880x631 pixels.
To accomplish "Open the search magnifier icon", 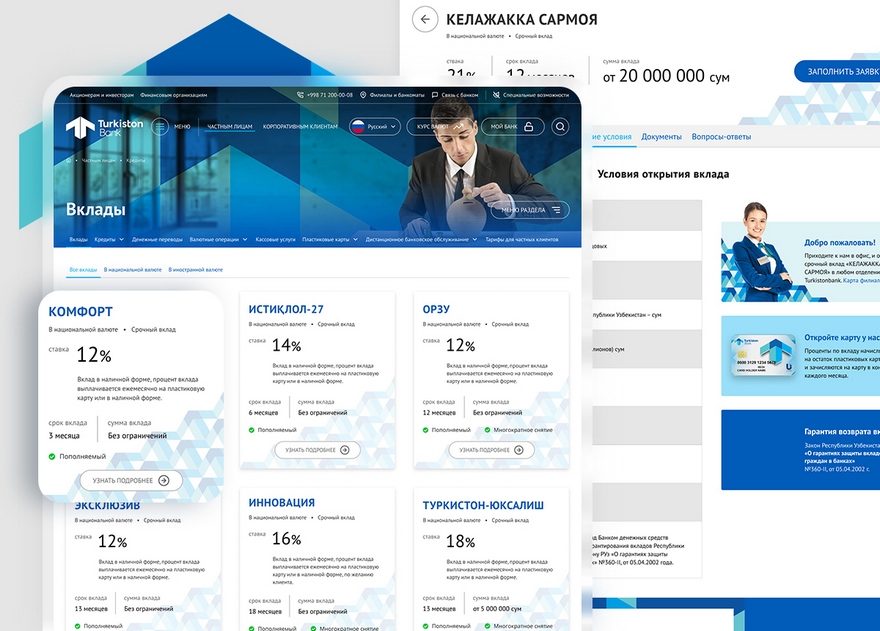I will [x=560, y=127].
